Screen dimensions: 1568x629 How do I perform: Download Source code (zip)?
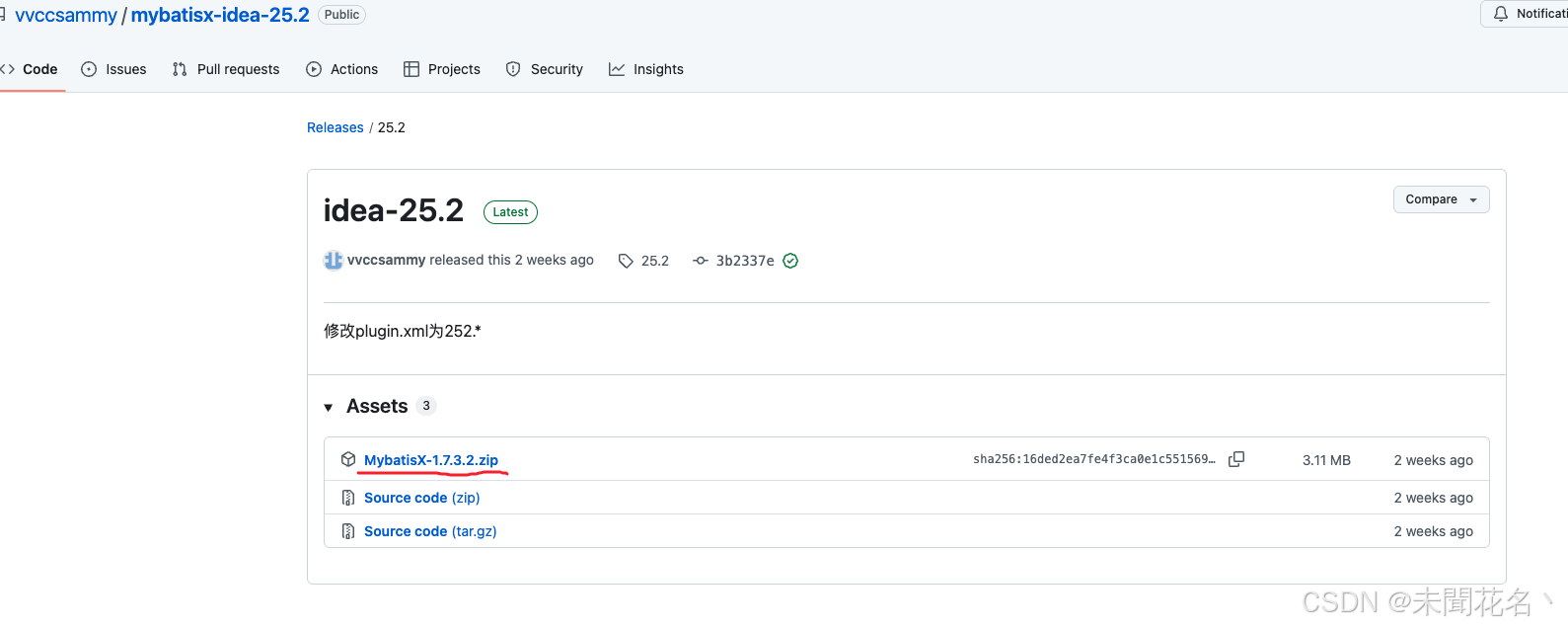pos(422,498)
